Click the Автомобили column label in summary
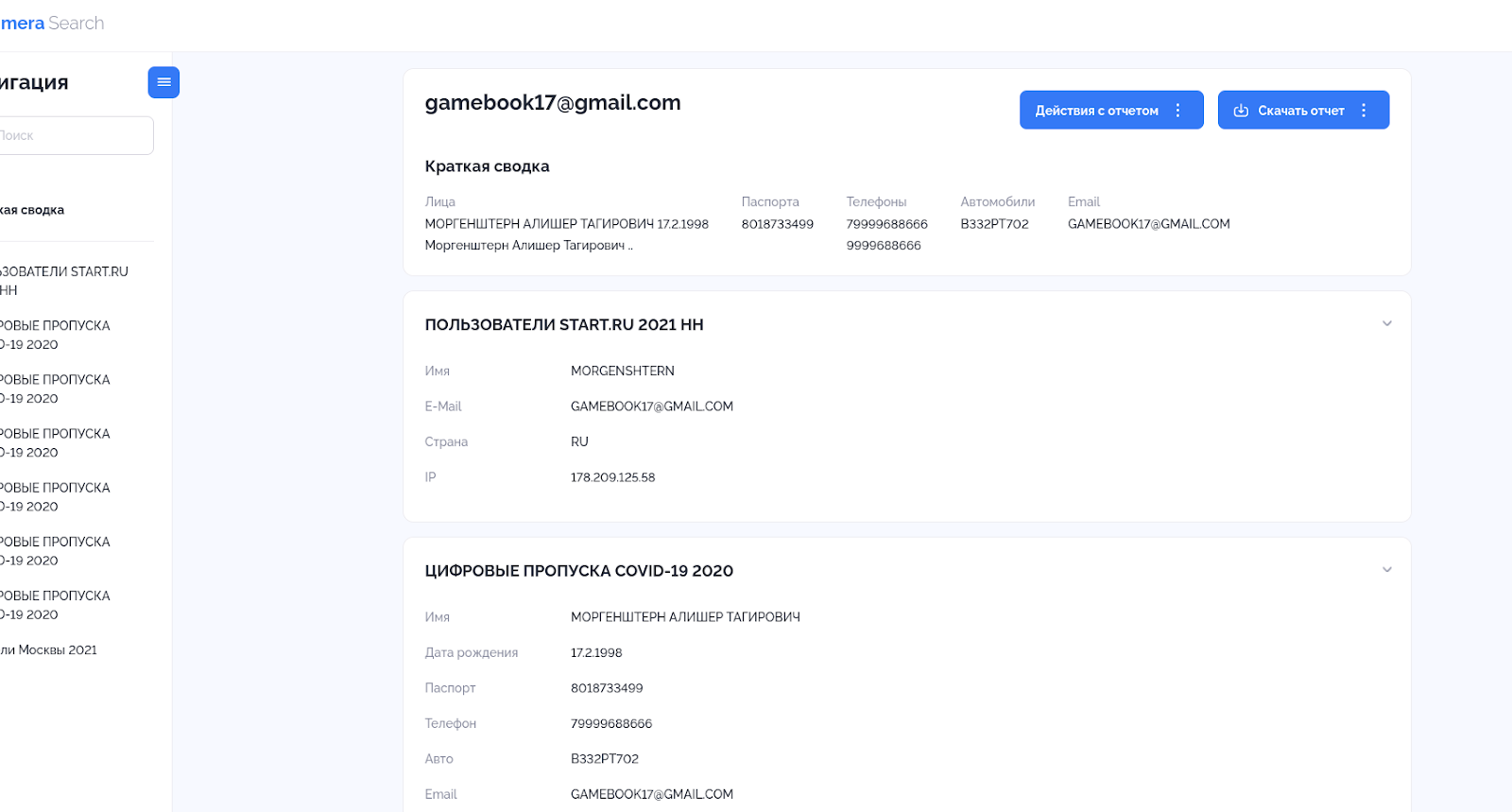Screen dimensions: 1512x812 [997, 201]
